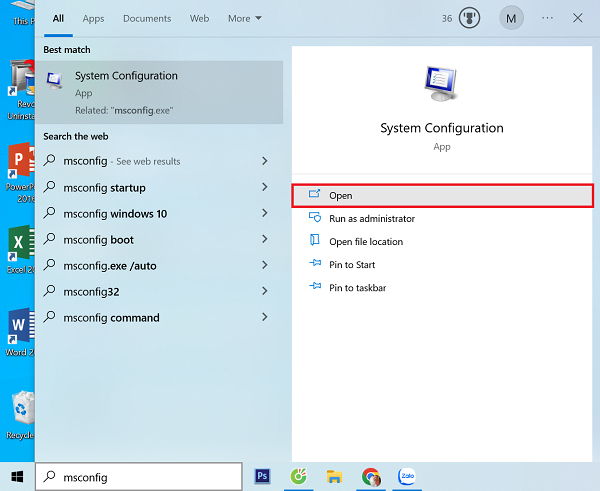Click Open for System Configuration
The height and width of the screenshot is (491, 600).
[x=442, y=195]
